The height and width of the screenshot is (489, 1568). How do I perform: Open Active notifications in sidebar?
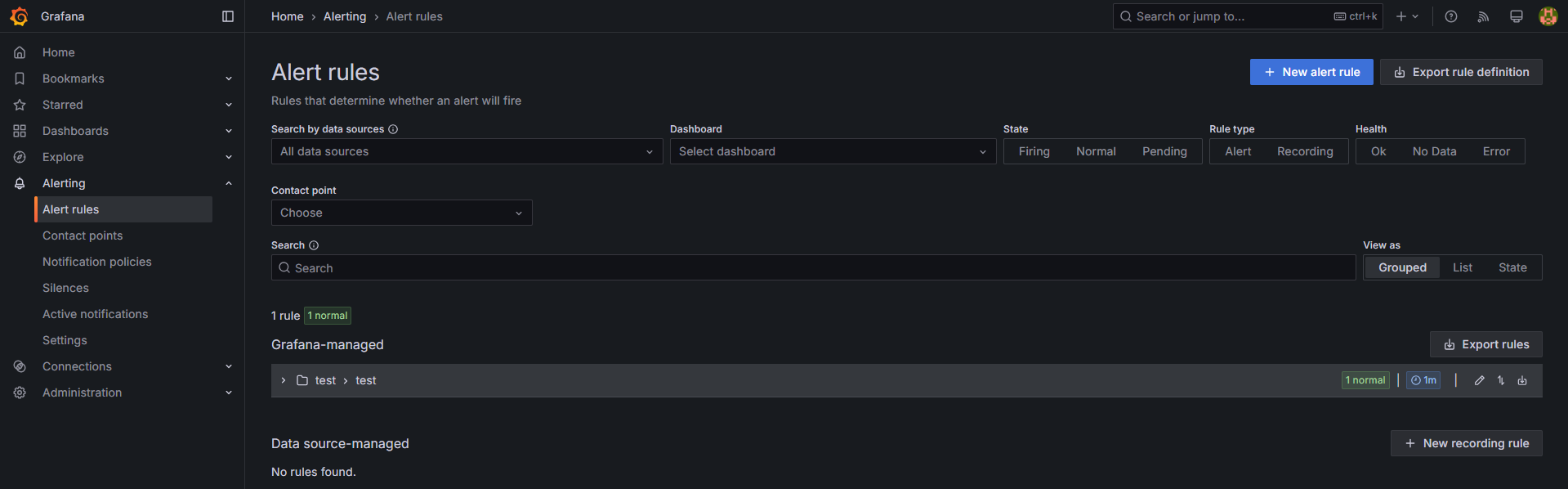[95, 314]
